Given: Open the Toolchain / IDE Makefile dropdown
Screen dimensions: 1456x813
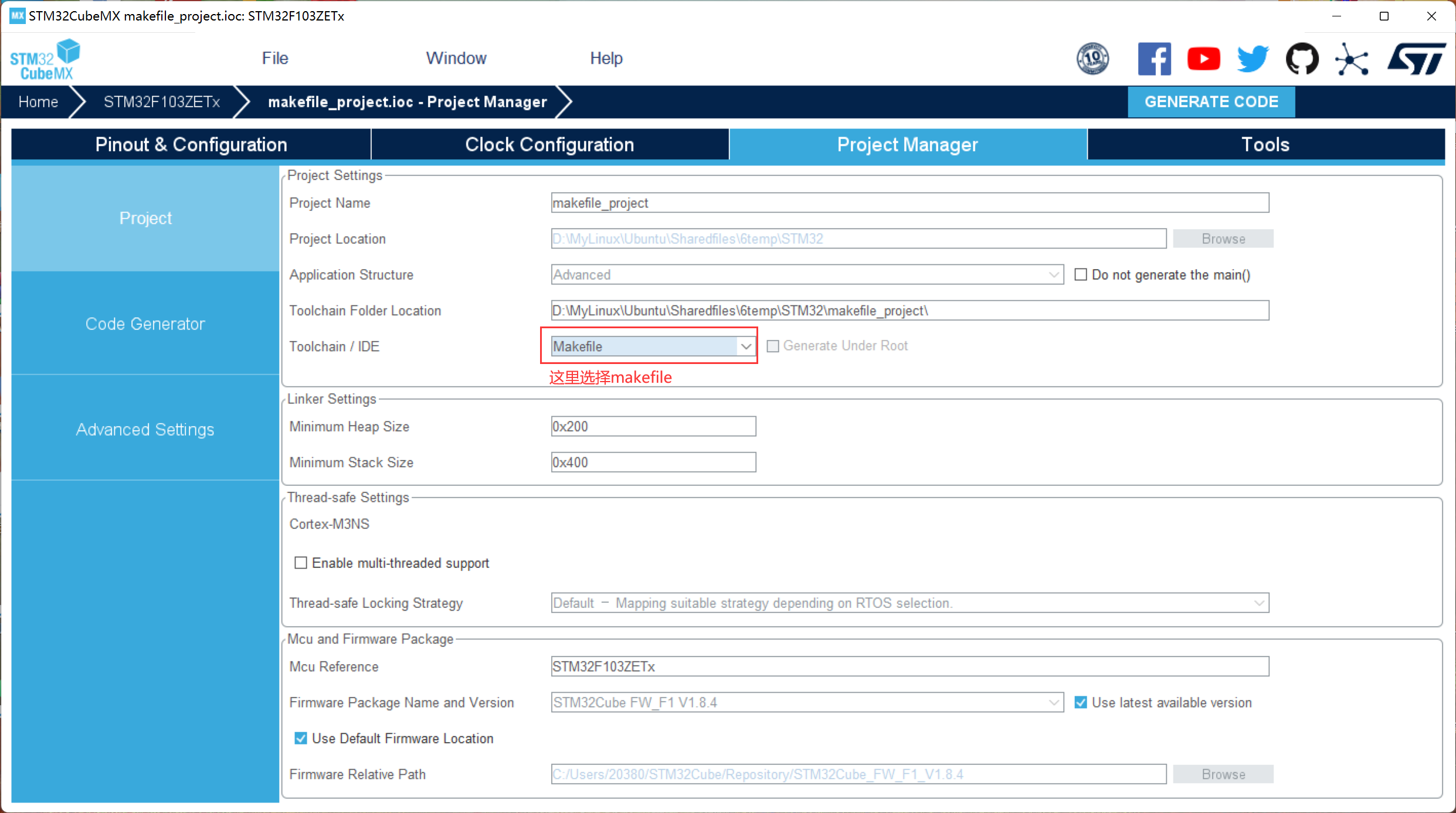Looking at the screenshot, I should pos(745,346).
